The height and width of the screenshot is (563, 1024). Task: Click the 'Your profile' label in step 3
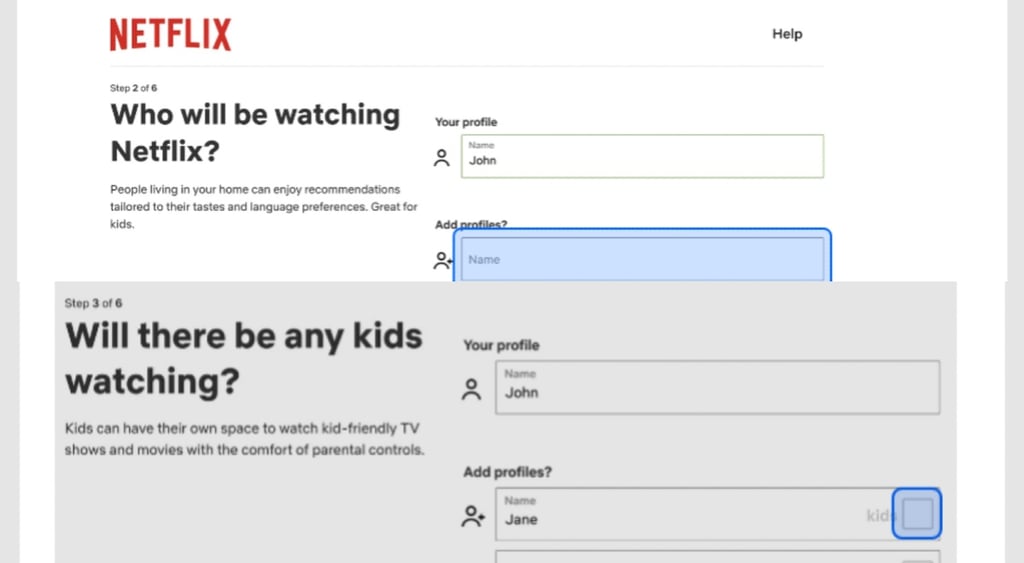point(501,345)
